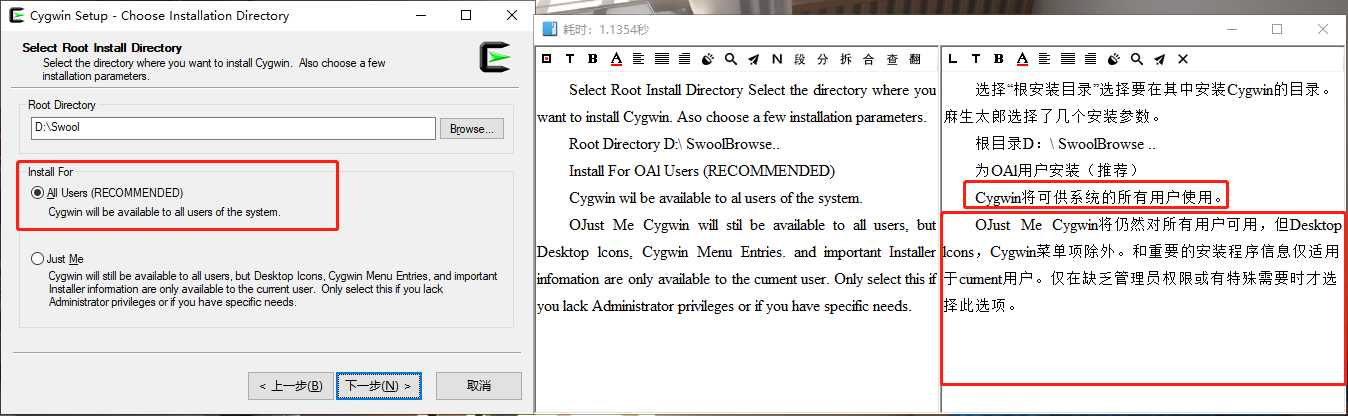
Task: Click the X icon in translation toolbar
Action: [x=1183, y=59]
